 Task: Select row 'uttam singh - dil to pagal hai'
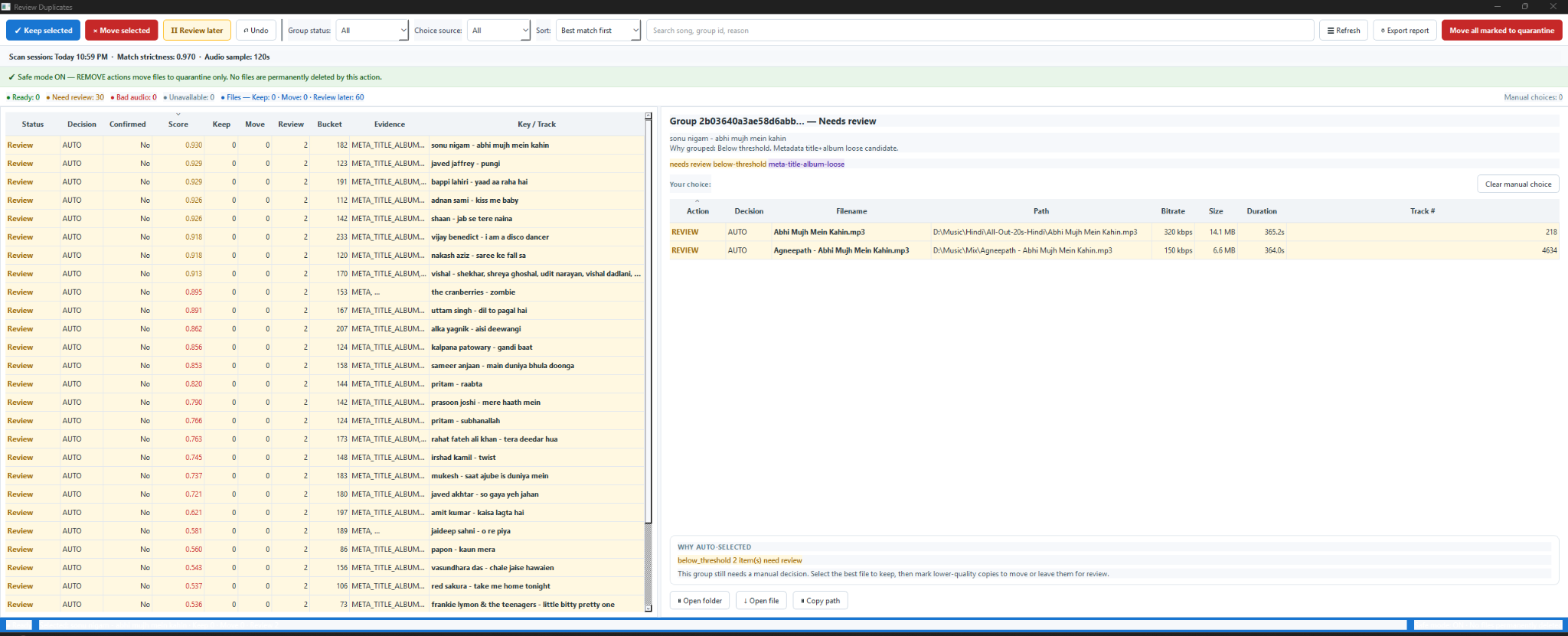point(325,310)
